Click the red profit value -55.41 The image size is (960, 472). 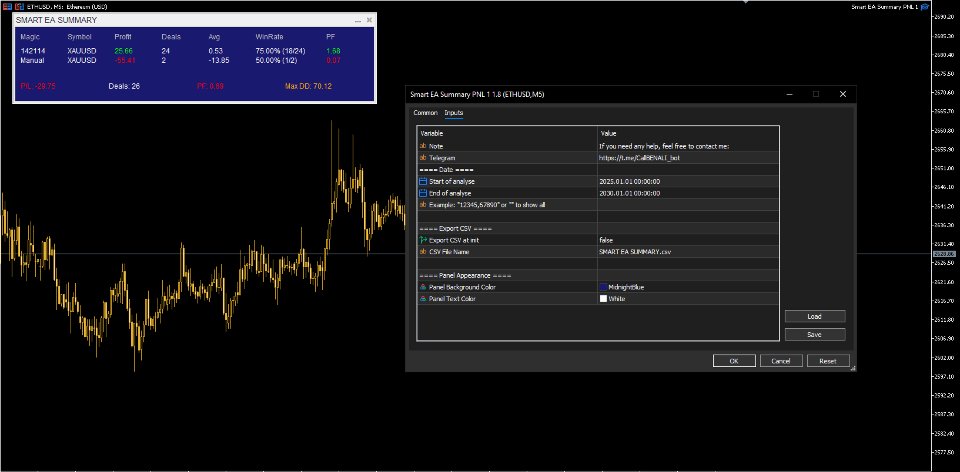(125, 61)
